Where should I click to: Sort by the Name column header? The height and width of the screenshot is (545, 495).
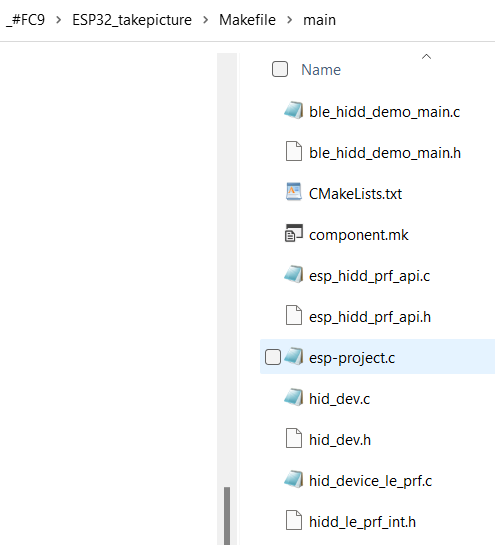coord(321,70)
